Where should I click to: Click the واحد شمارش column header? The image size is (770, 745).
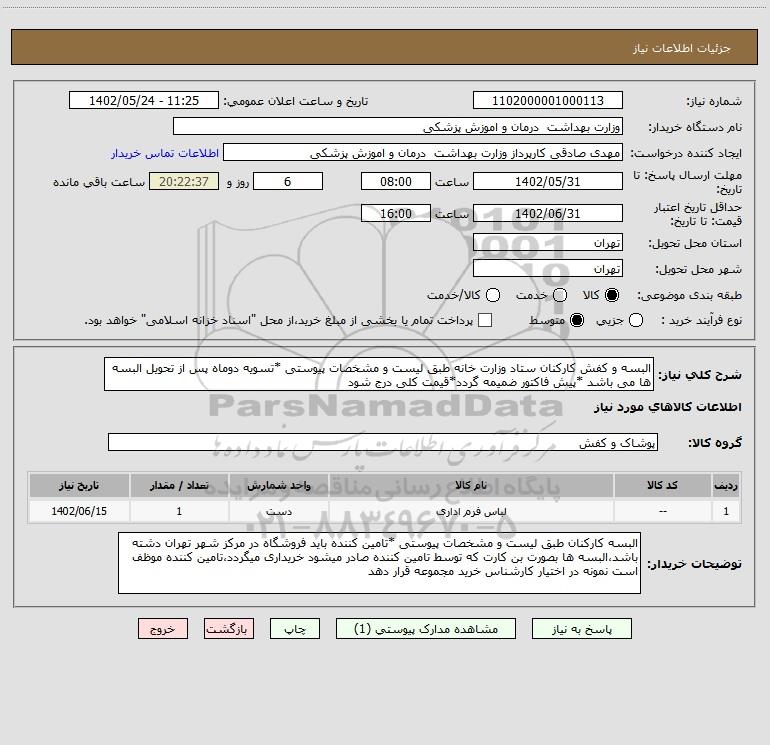point(278,485)
